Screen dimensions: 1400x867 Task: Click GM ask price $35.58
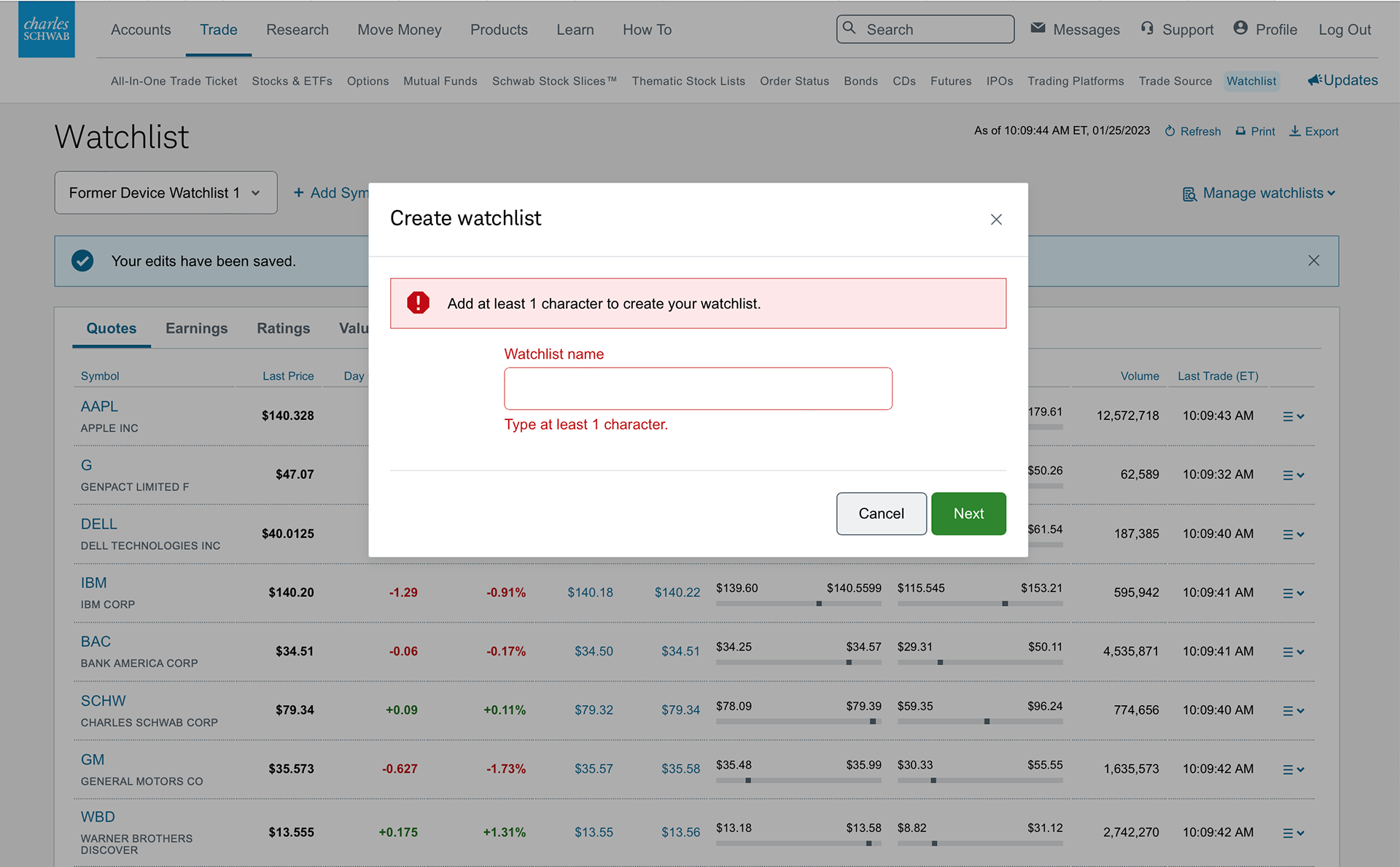coord(680,769)
